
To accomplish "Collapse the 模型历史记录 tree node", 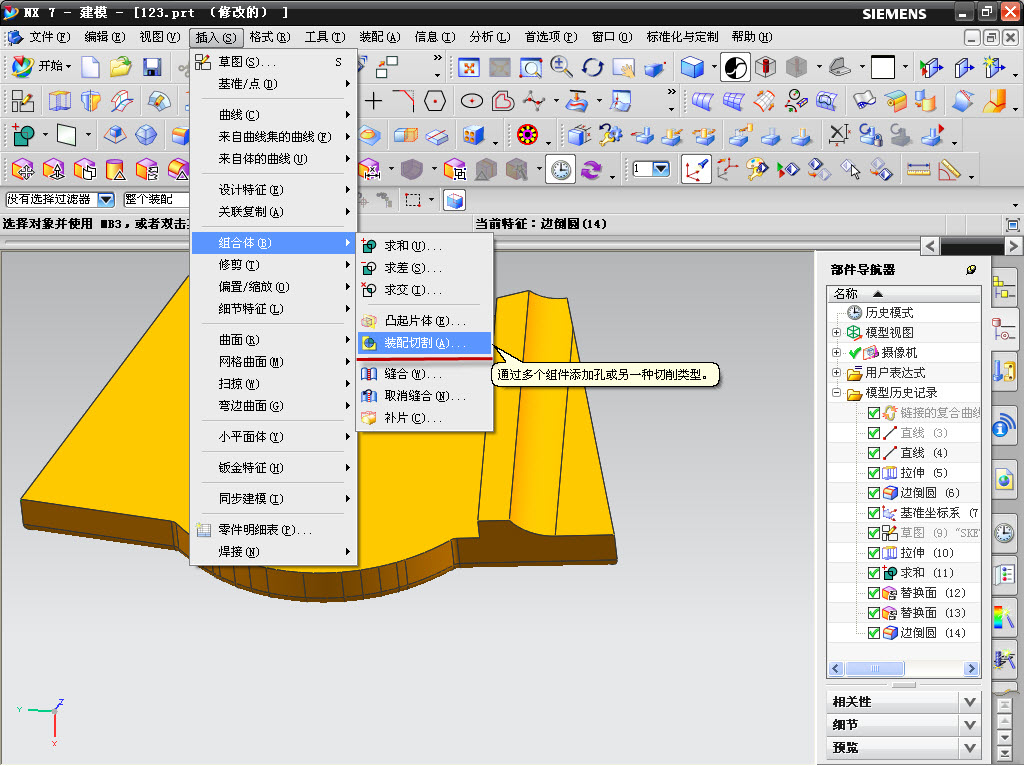I will coord(836,393).
